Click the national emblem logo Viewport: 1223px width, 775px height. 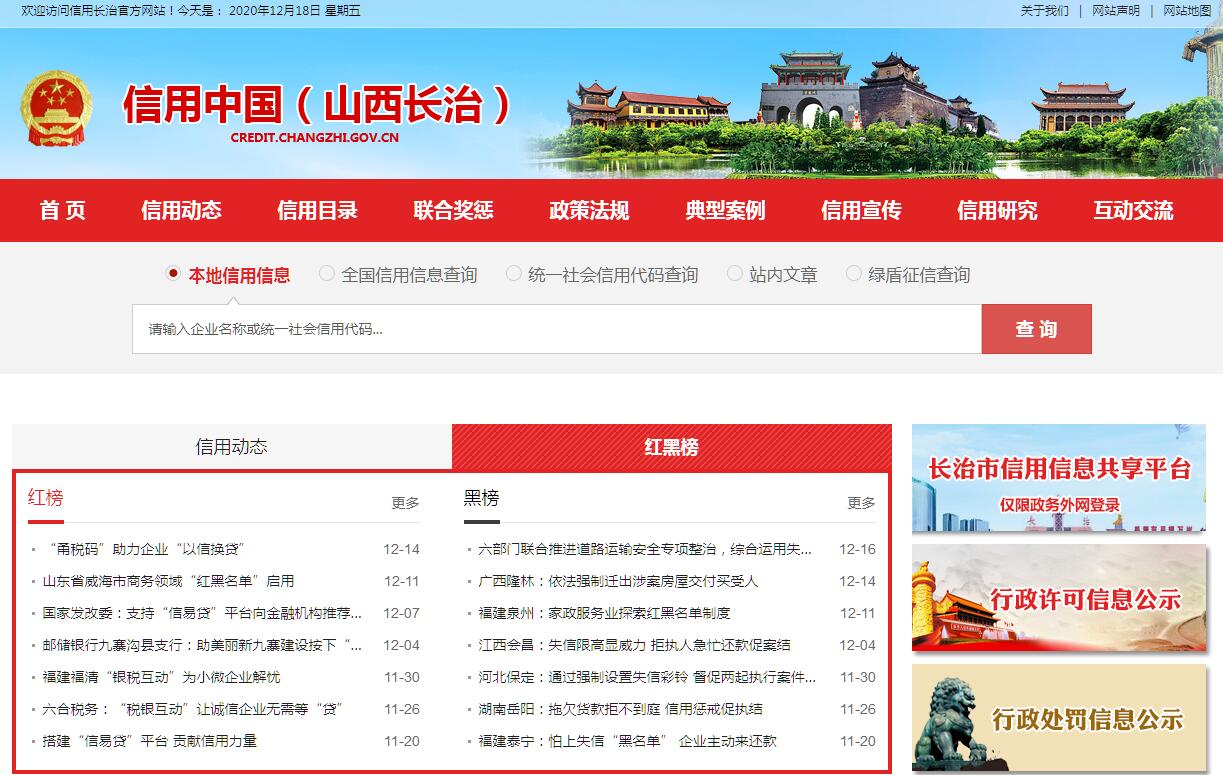pos(56,109)
